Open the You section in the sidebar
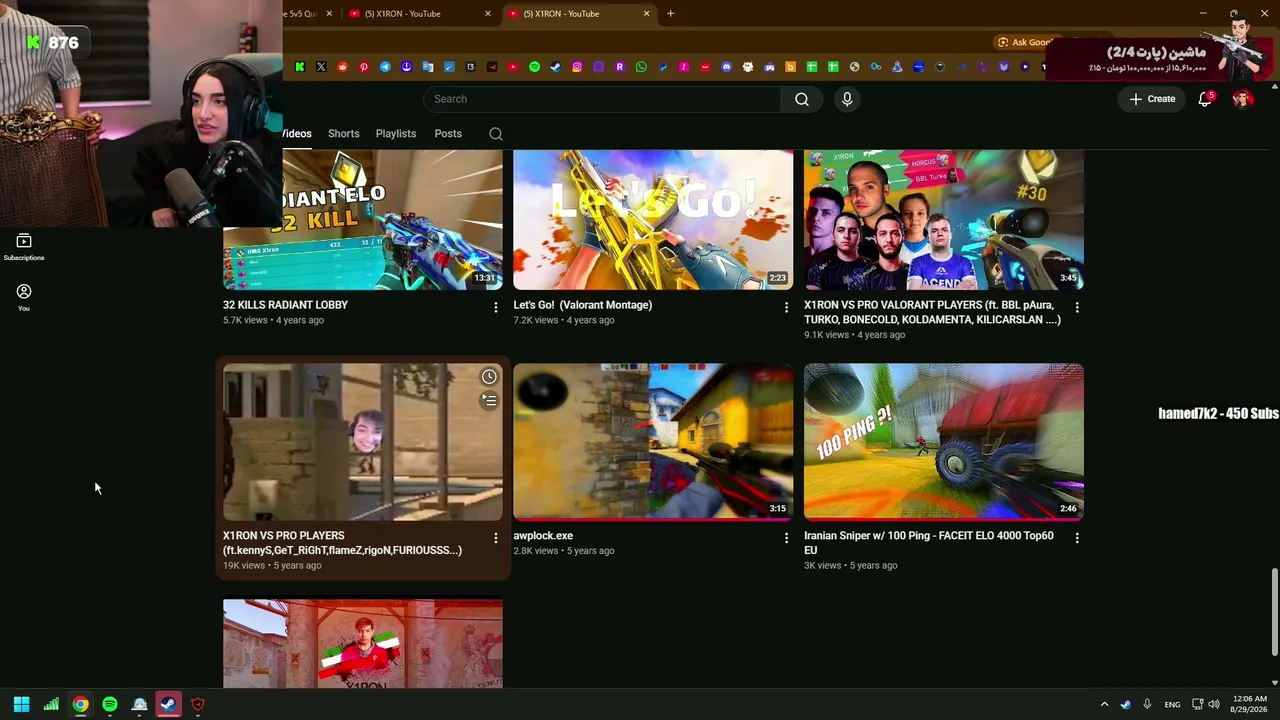This screenshot has width=1280, height=720. (24, 297)
